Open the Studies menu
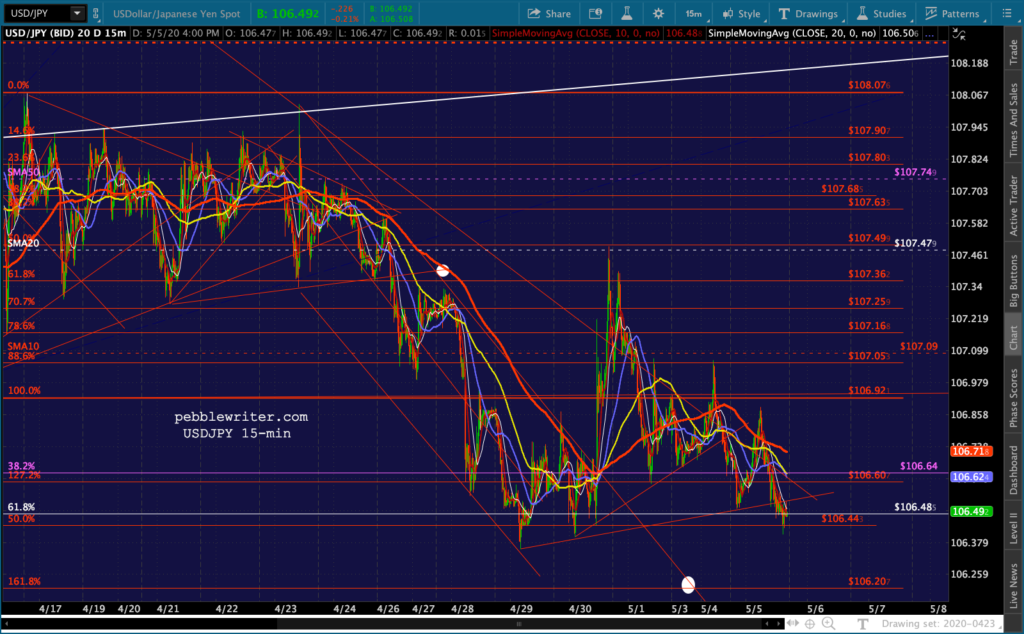The image size is (1024, 634). (x=883, y=13)
